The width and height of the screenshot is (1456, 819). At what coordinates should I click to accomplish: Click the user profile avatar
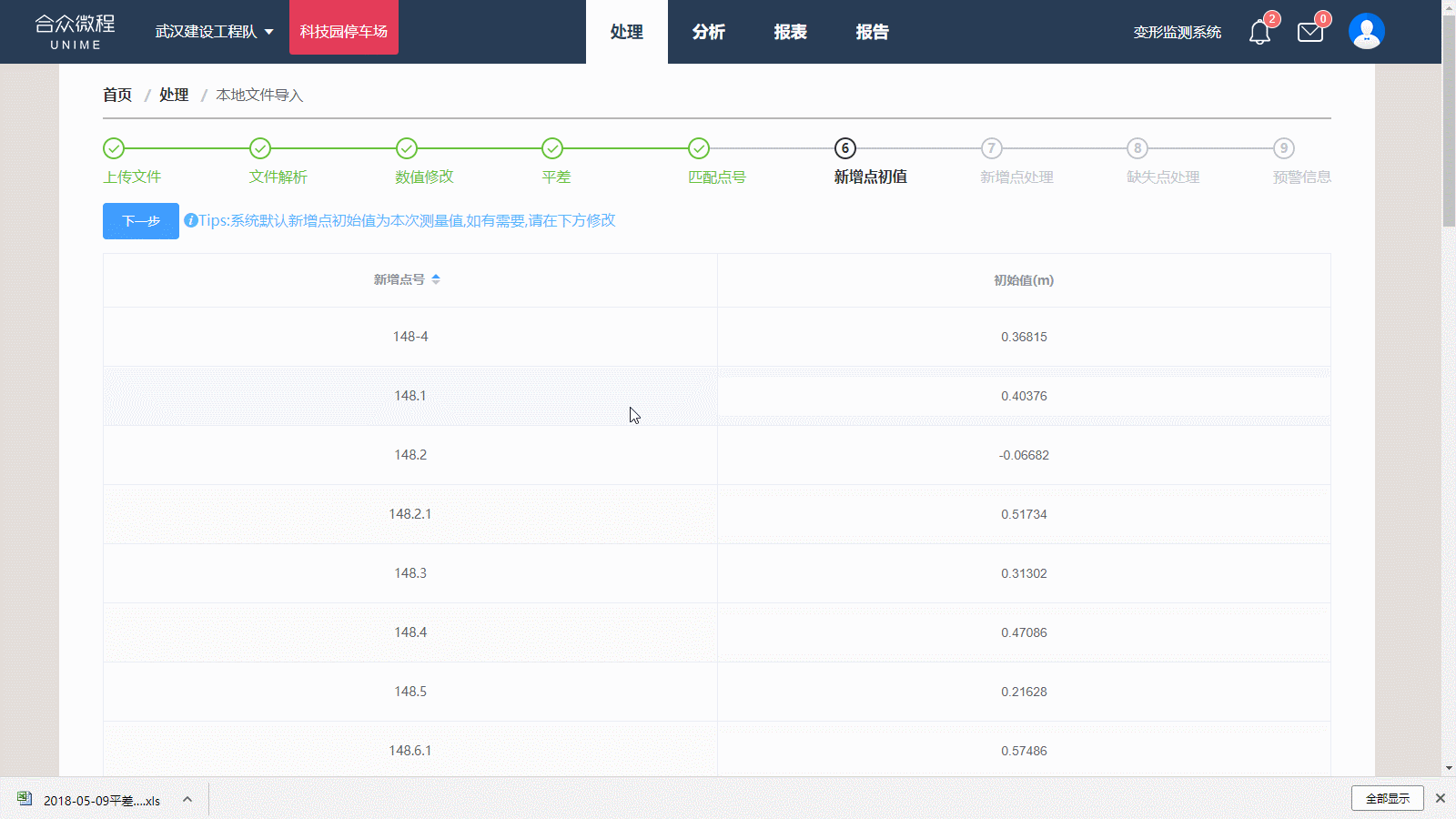(1366, 32)
